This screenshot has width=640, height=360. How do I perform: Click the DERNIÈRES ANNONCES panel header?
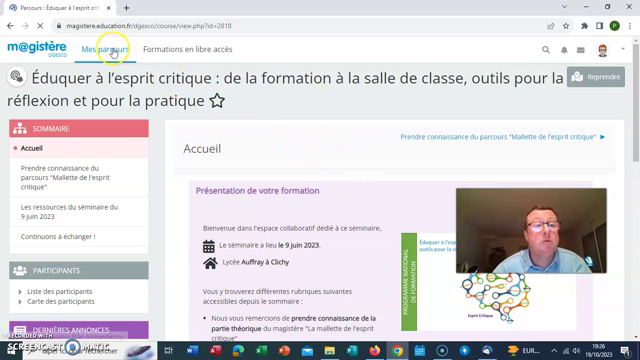[x=79, y=330]
